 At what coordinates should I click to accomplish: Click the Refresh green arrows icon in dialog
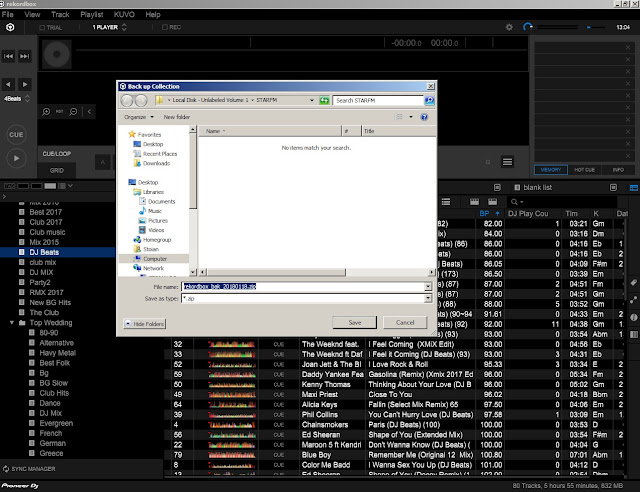click(x=324, y=100)
